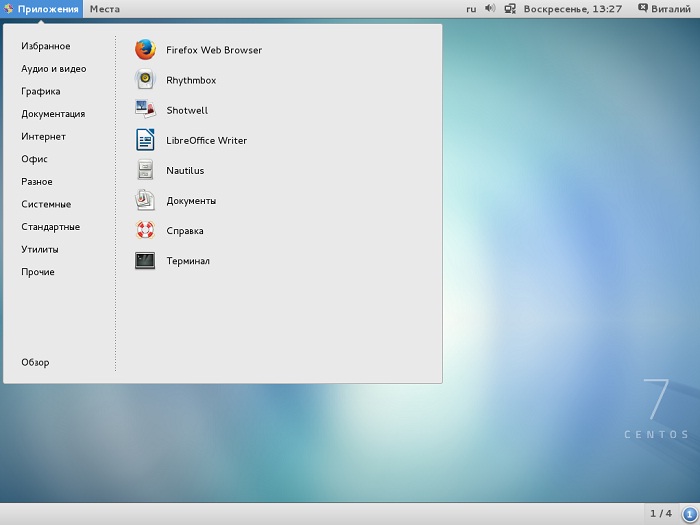Screen dimensions: 700x525
Task: Select the Избранное category
Action: [46, 46]
